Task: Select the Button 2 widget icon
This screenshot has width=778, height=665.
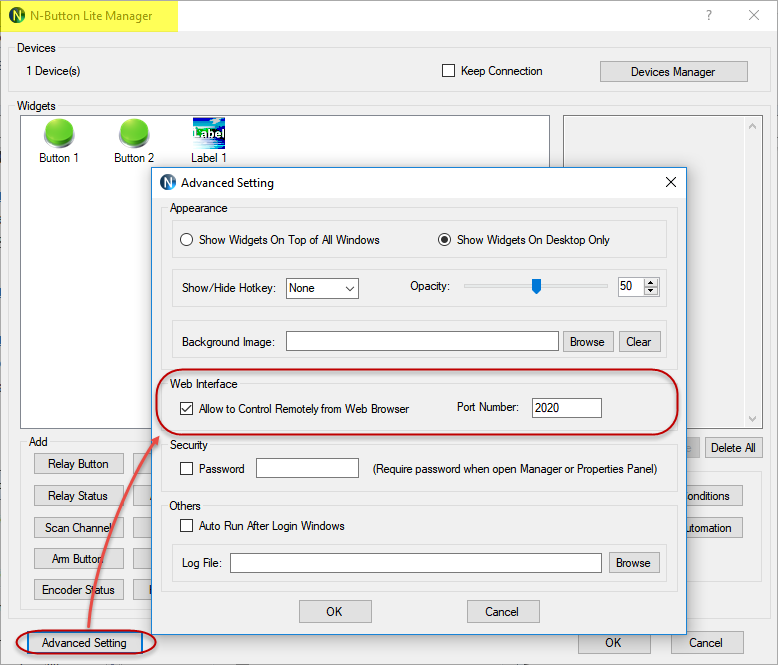Action: pos(134,133)
